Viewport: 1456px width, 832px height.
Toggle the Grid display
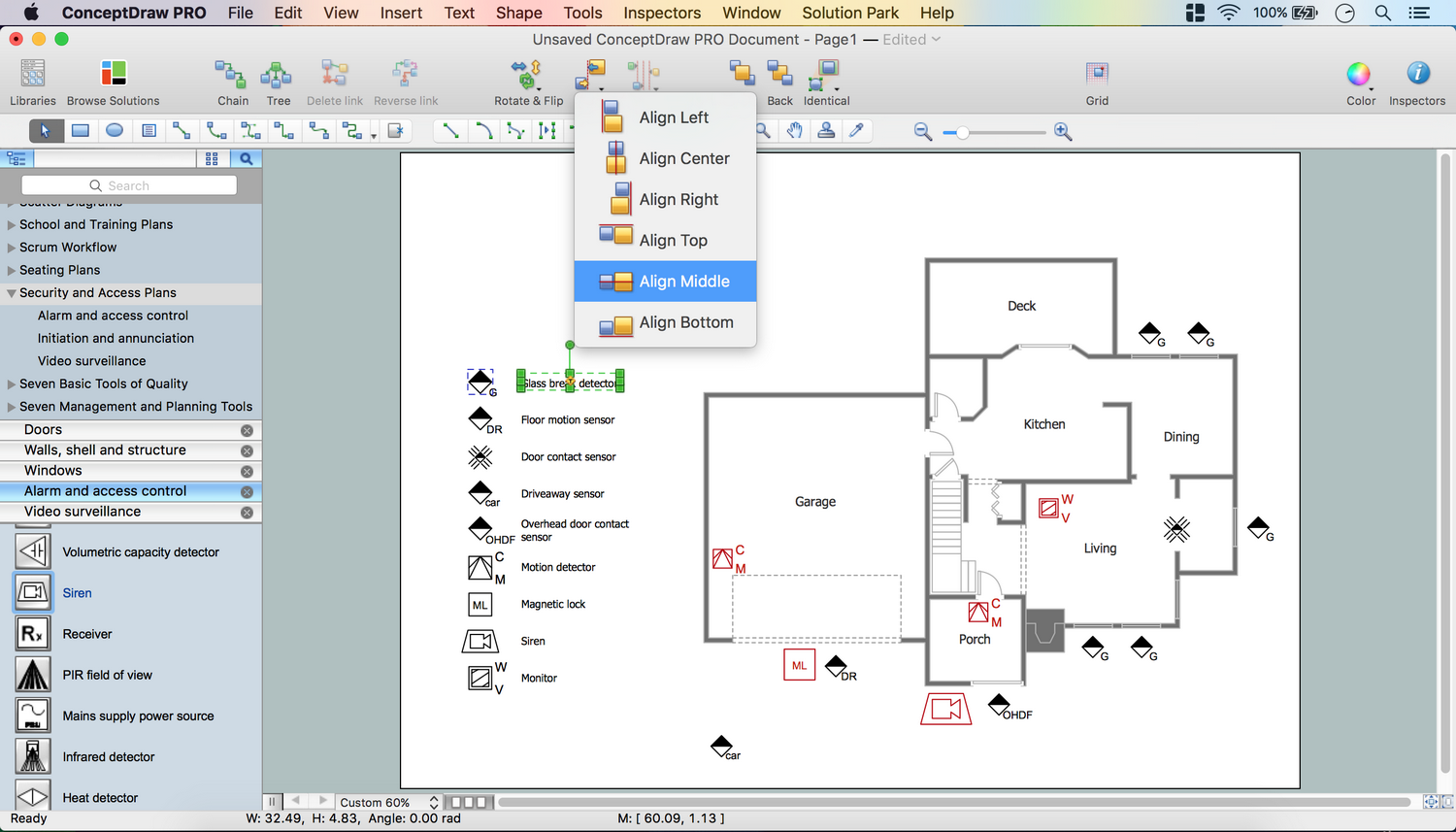coord(1097,76)
